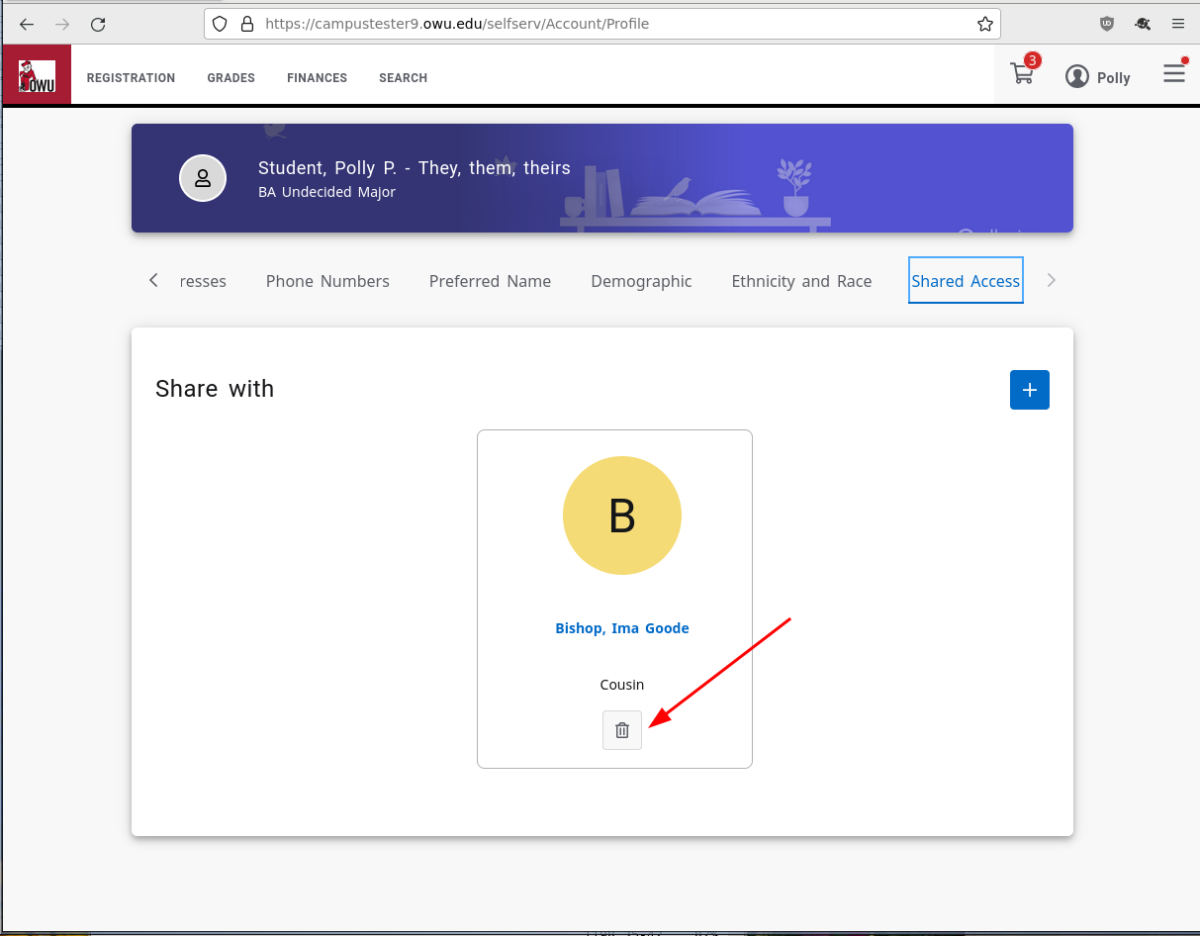The height and width of the screenshot is (936, 1200).
Task: Click the URL address bar
Action: coord(603,24)
